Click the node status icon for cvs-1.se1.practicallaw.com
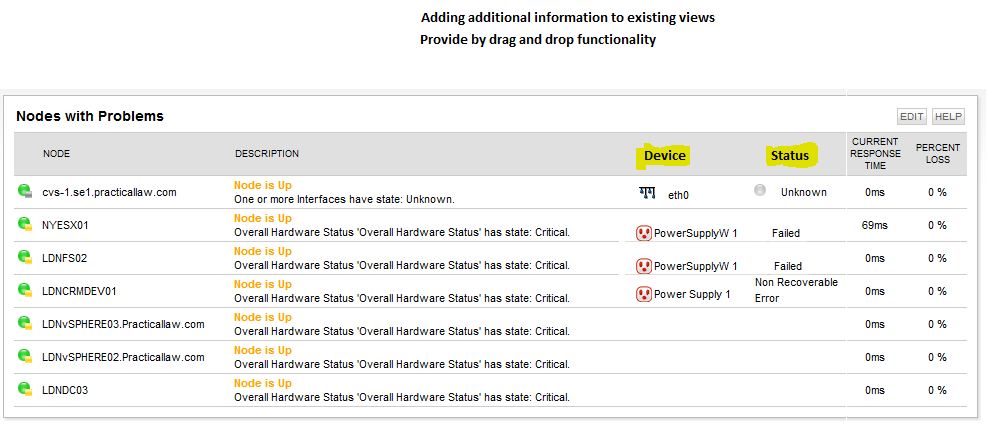 25,190
